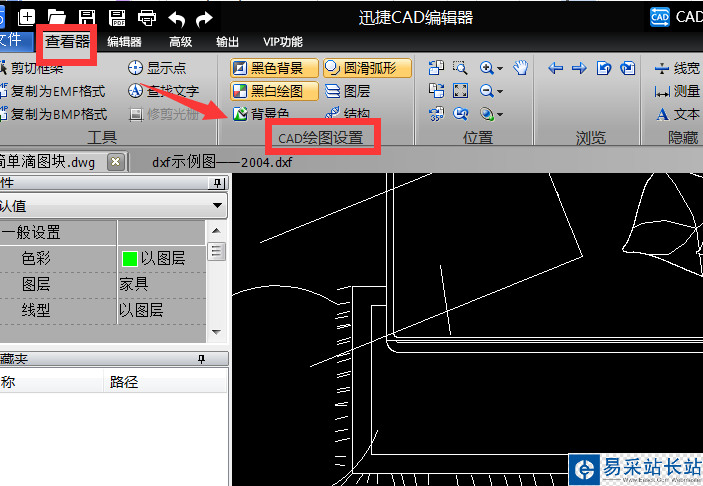Select the Pan hand tool
The height and width of the screenshot is (486, 703).
pyautogui.click(x=521, y=68)
